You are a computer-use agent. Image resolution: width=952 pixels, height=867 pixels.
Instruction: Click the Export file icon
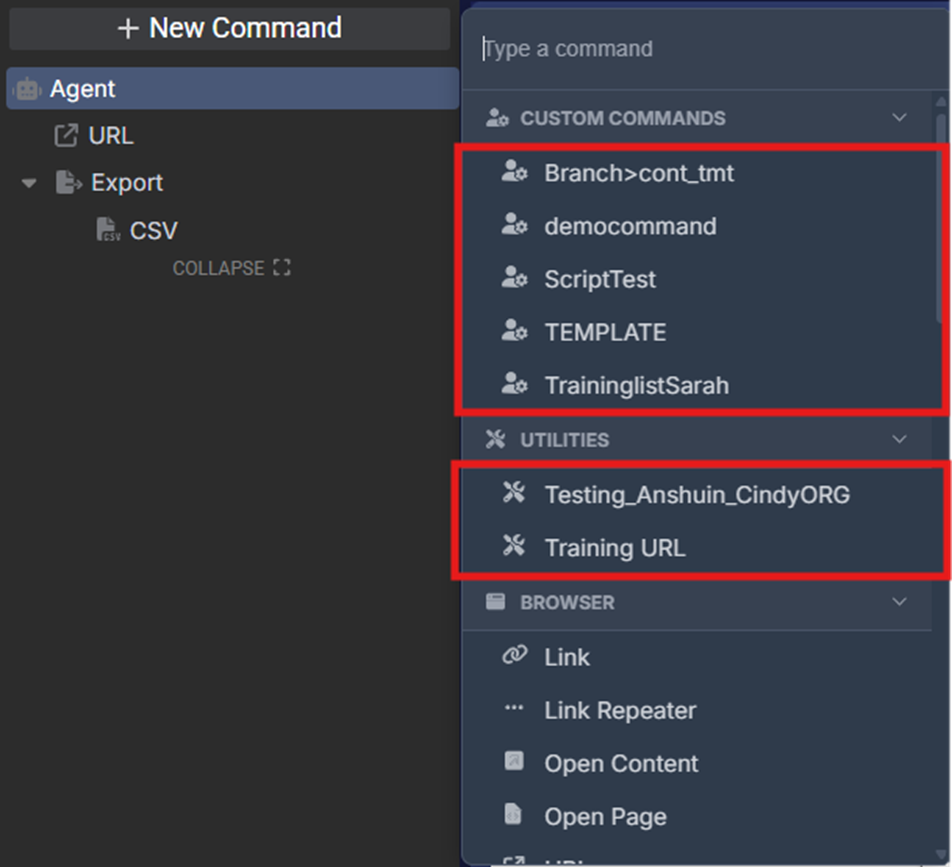tap(68, 182)
